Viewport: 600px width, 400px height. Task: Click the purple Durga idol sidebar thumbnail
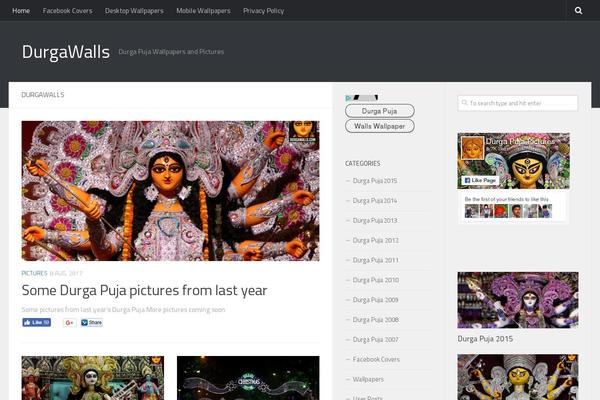(518, 300)
